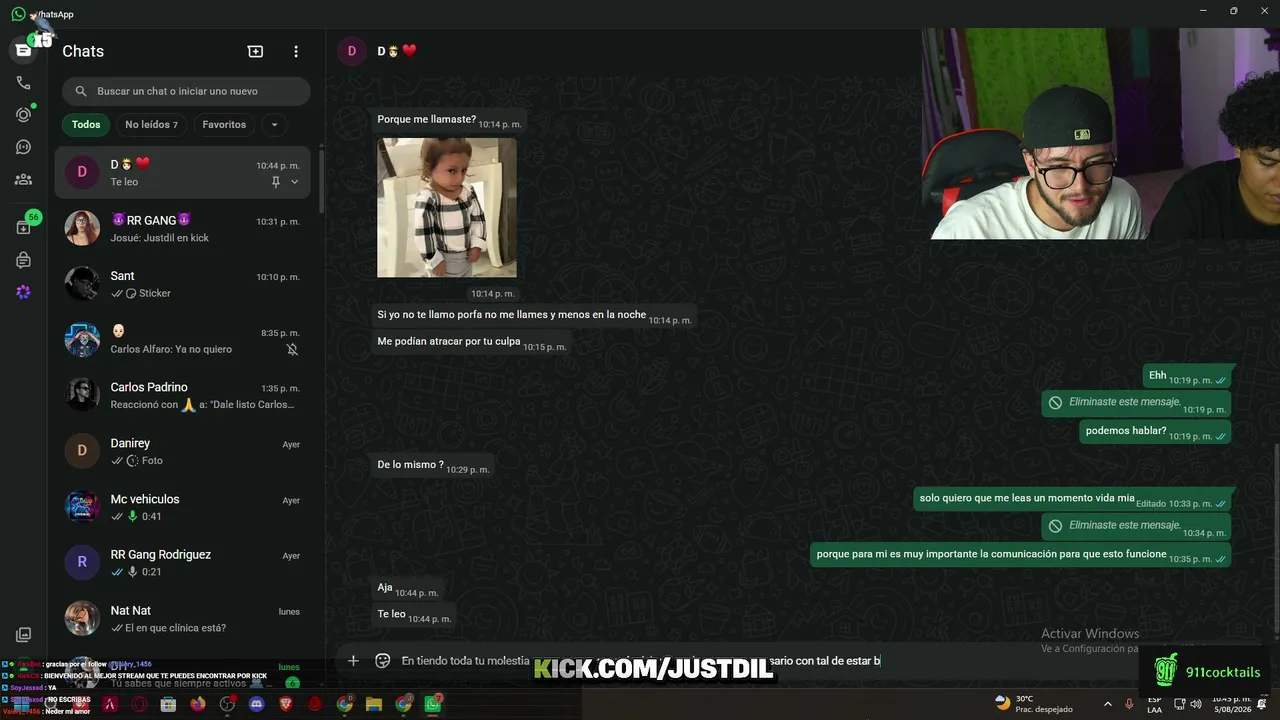
Task: Open Carlos Padrino's chat
Action: pyautogui.click(x=182, y=395)
